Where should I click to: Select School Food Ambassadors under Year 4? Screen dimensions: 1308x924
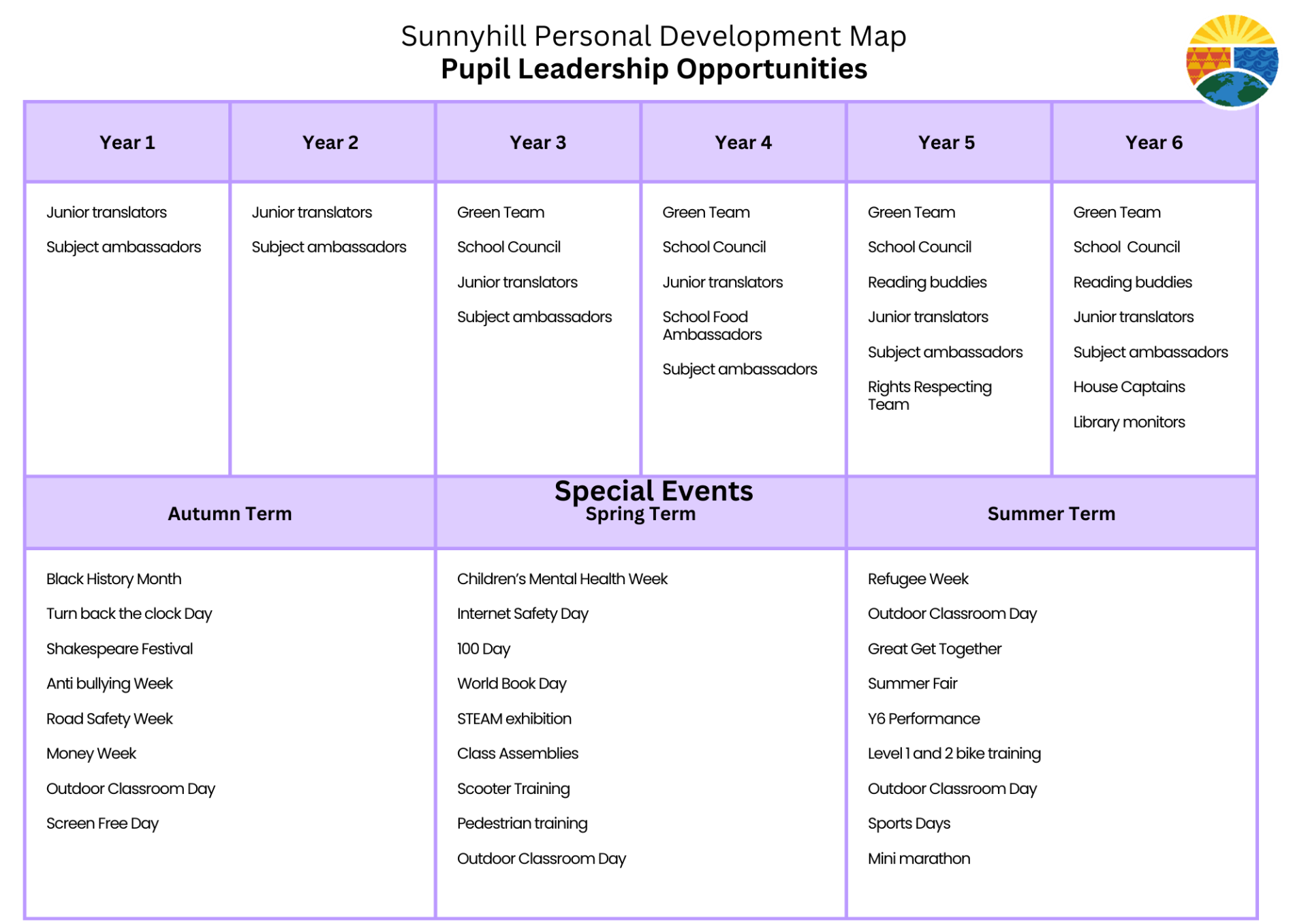click(x=711, y=325)
